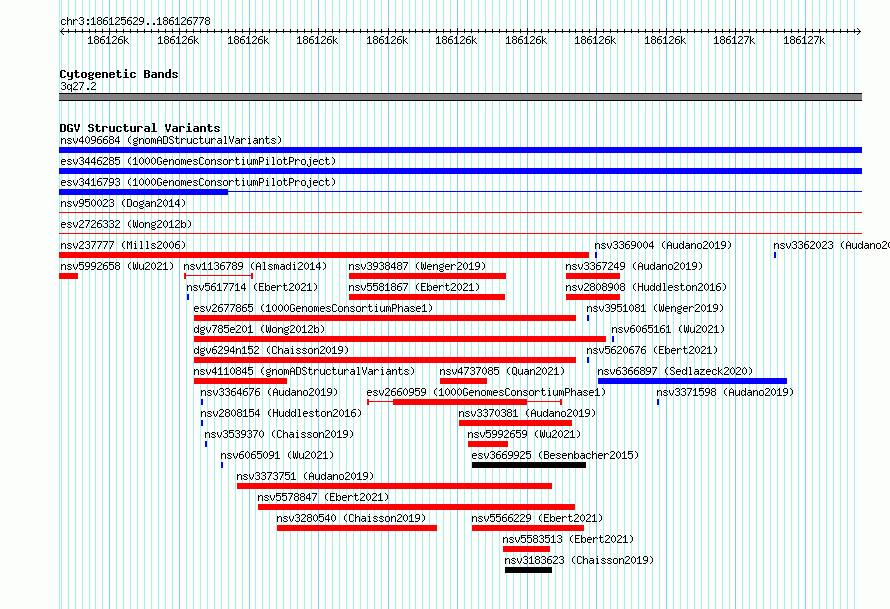Click the red nsv3938487 variant bar
The height and width of the screenshot is (609, 890).
coord(427,276)
